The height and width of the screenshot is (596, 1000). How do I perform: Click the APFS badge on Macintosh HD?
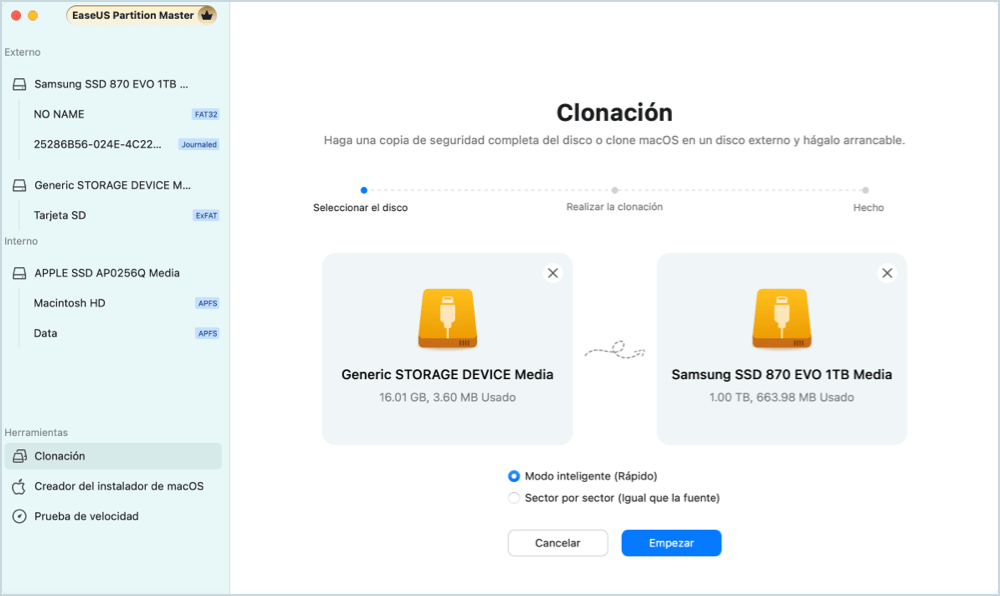pyautogui.click(x=207, y=303)
